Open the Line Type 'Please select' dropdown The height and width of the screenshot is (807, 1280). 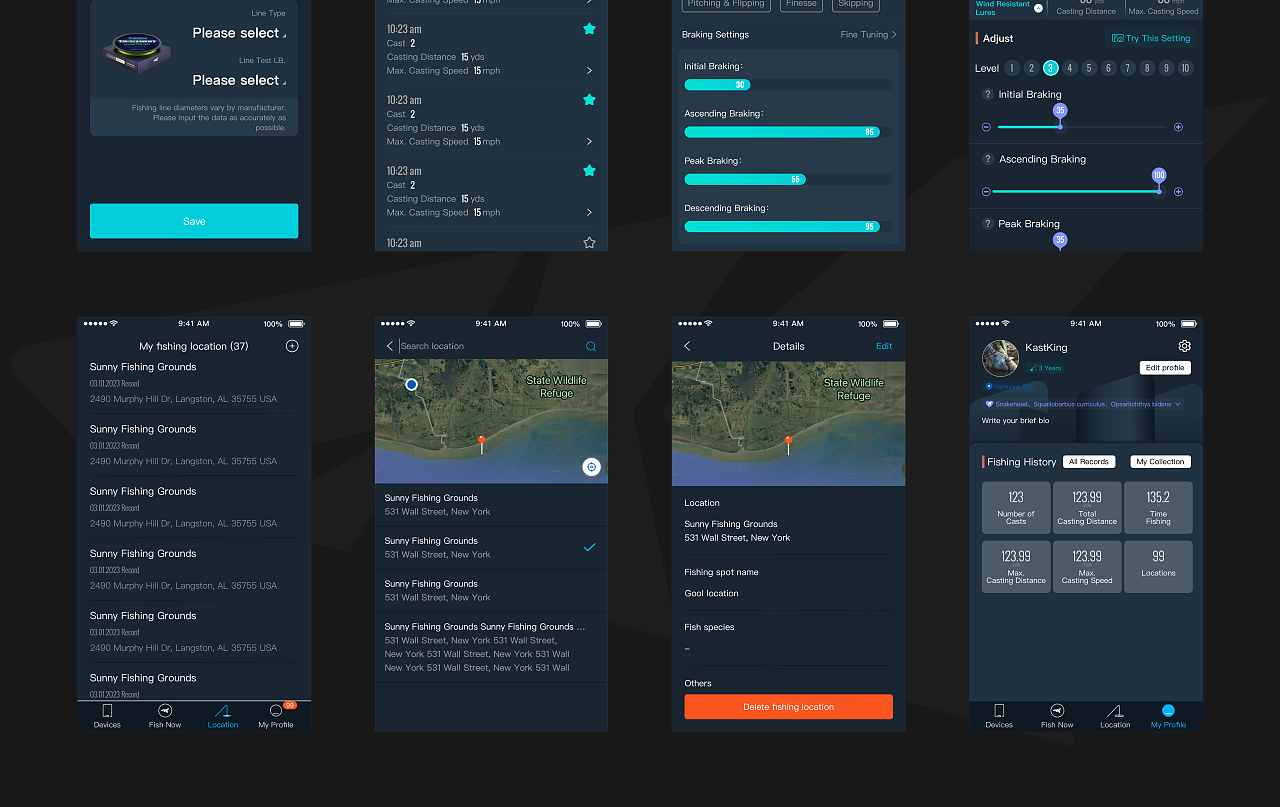[x=238, y=33]
